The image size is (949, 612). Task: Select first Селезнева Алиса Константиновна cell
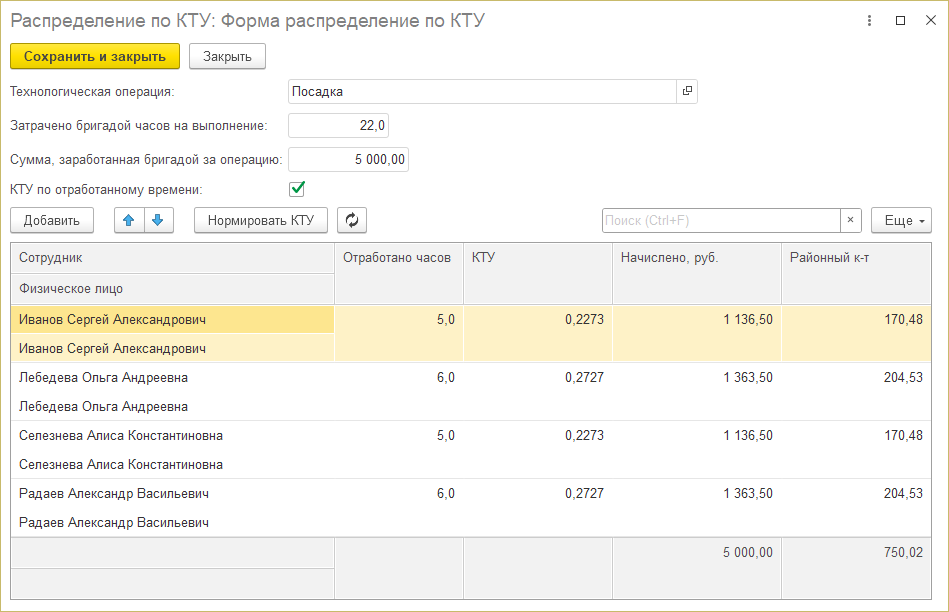pos(172,435)
